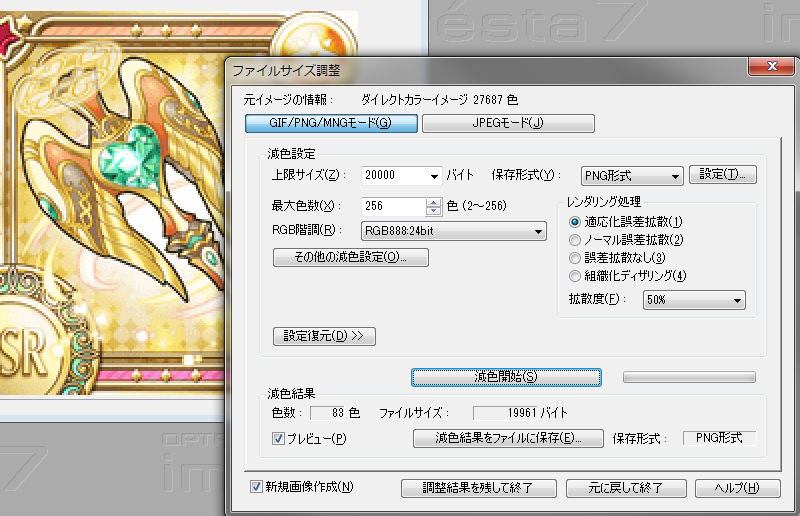
Task: Close the ファイルサイズ調整 dialog
Action: tap(772, 66)
